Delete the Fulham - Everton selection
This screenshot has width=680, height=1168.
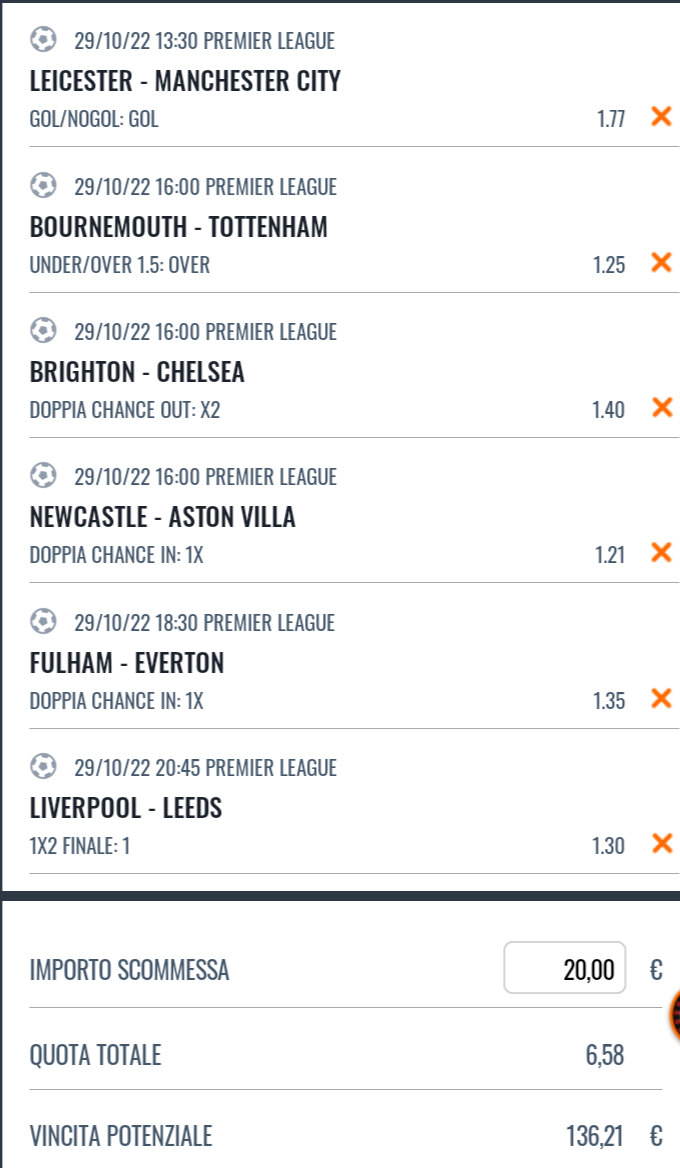click(x=661, y=699)
